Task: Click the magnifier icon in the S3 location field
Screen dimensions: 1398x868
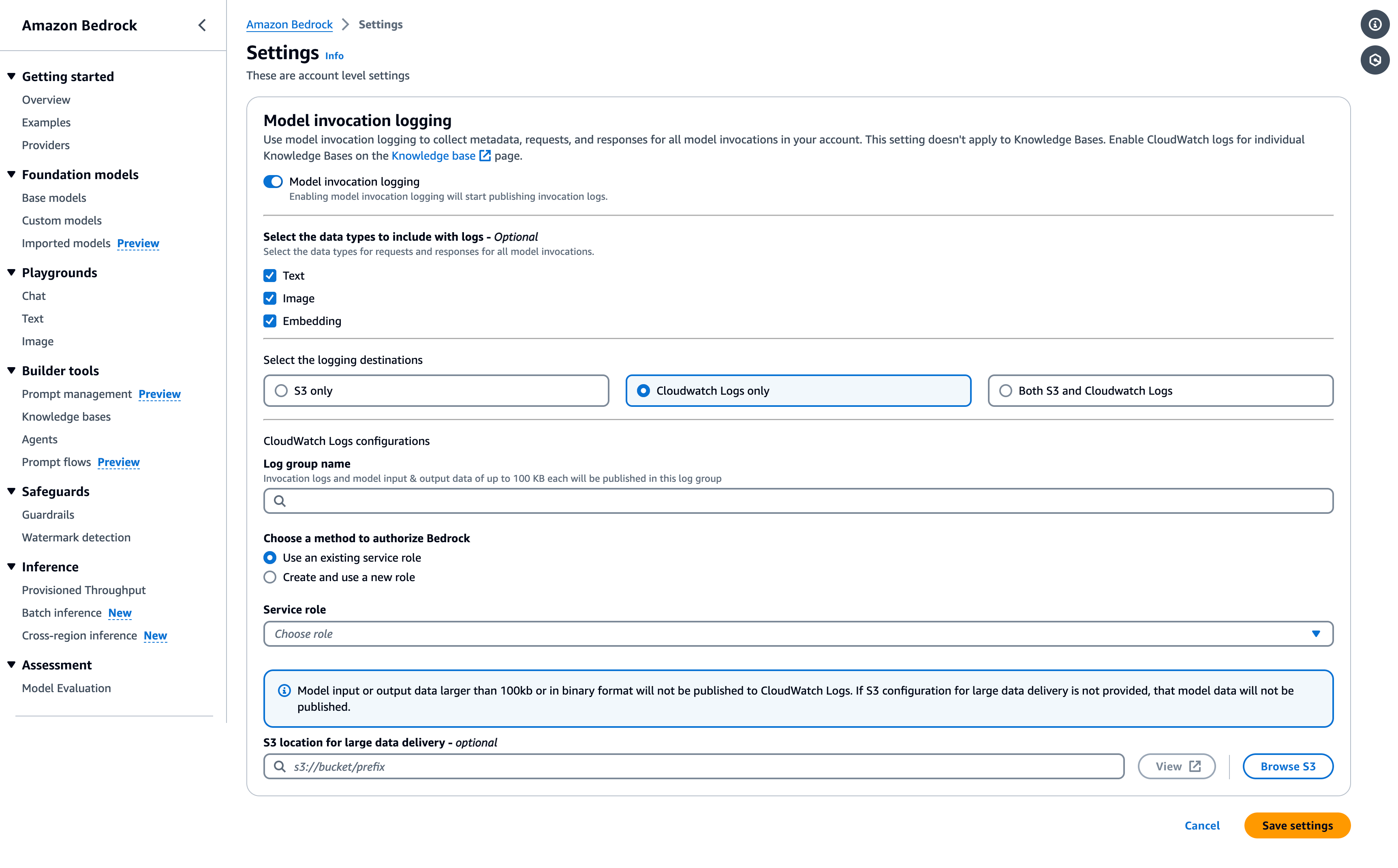Action: click(x=280, y=766)
